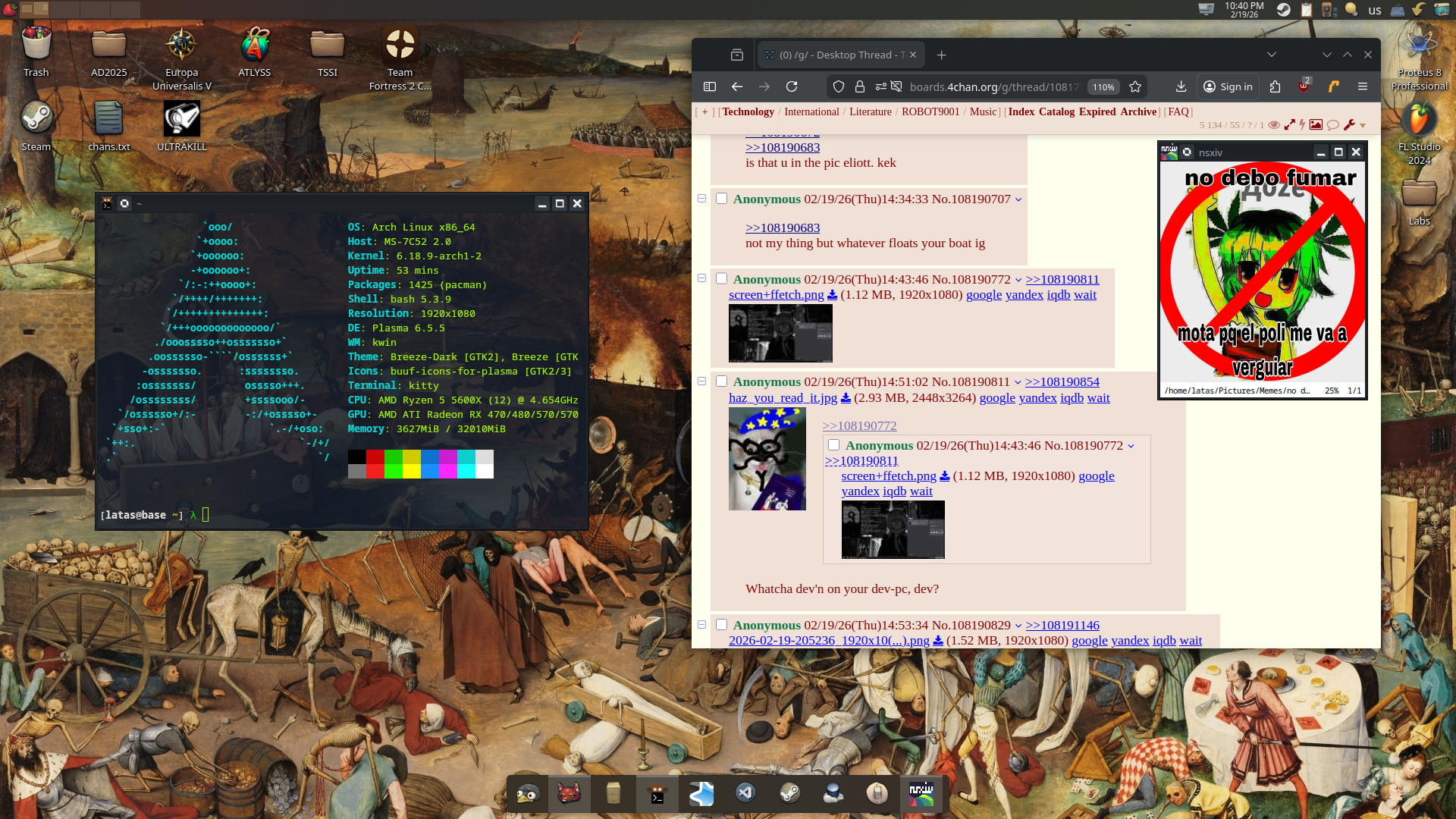Download haz_you_read_it.jpg via download icon
This screenshot has height=819, width=1456.
pos(846,398)
